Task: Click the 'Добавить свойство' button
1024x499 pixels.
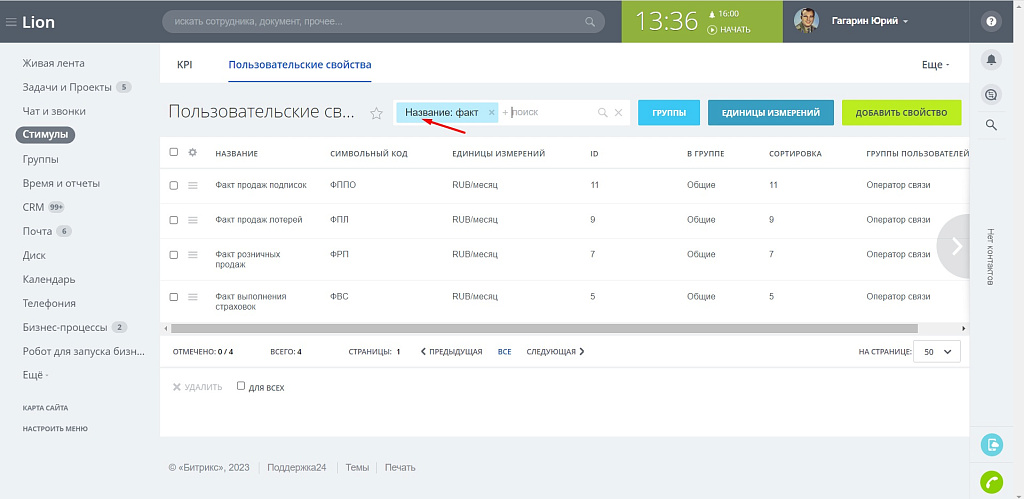Action: (901, 113)
